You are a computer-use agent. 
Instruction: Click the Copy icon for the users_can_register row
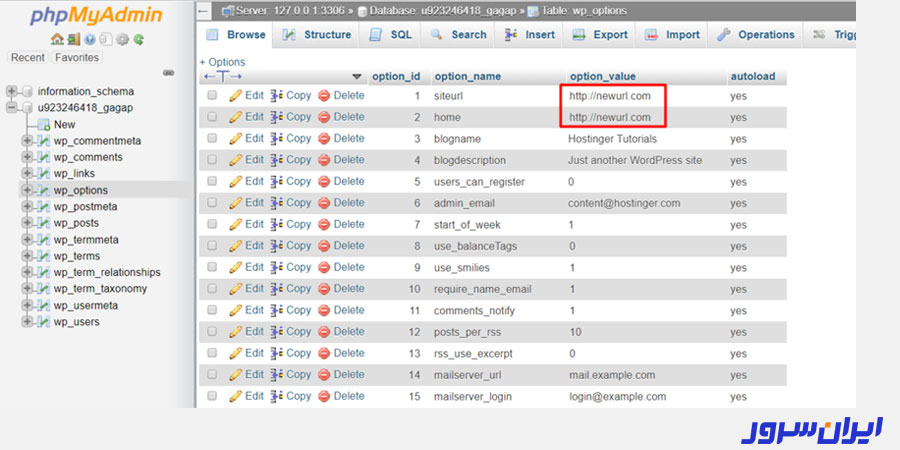point(277,181)
